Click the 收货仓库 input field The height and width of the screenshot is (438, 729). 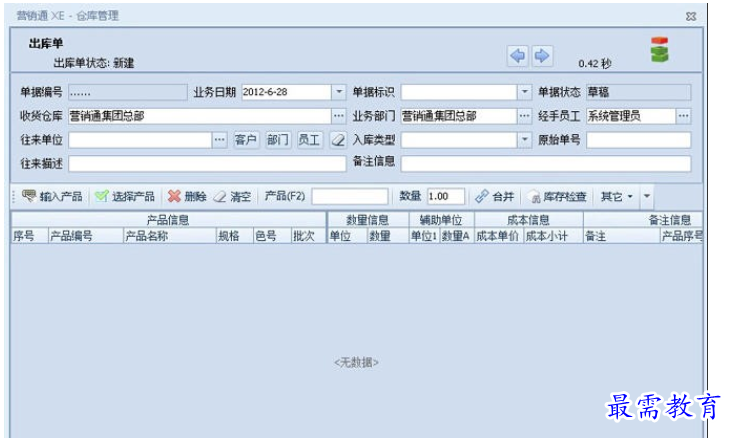[200, 116]
